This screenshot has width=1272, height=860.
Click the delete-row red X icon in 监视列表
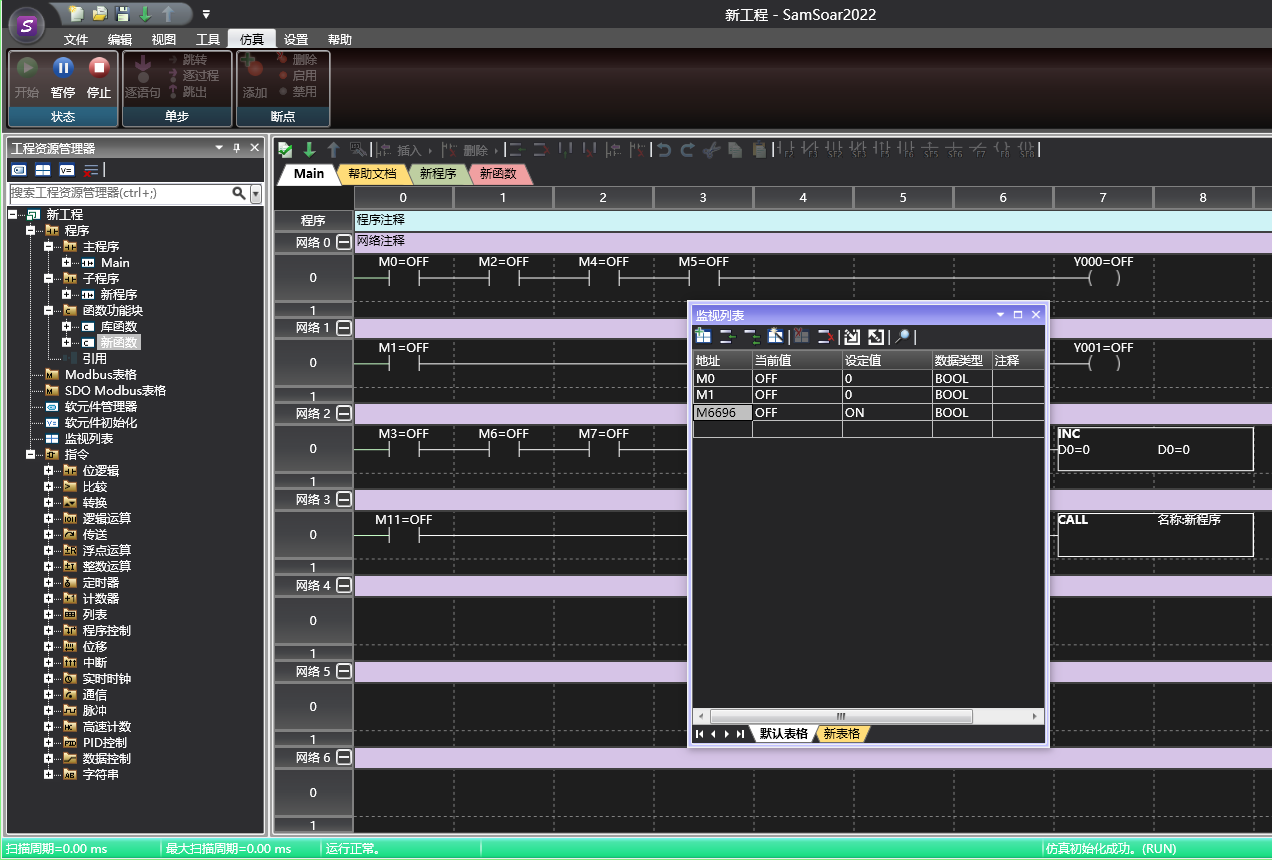pyautogui.click(x=826, y=336)
